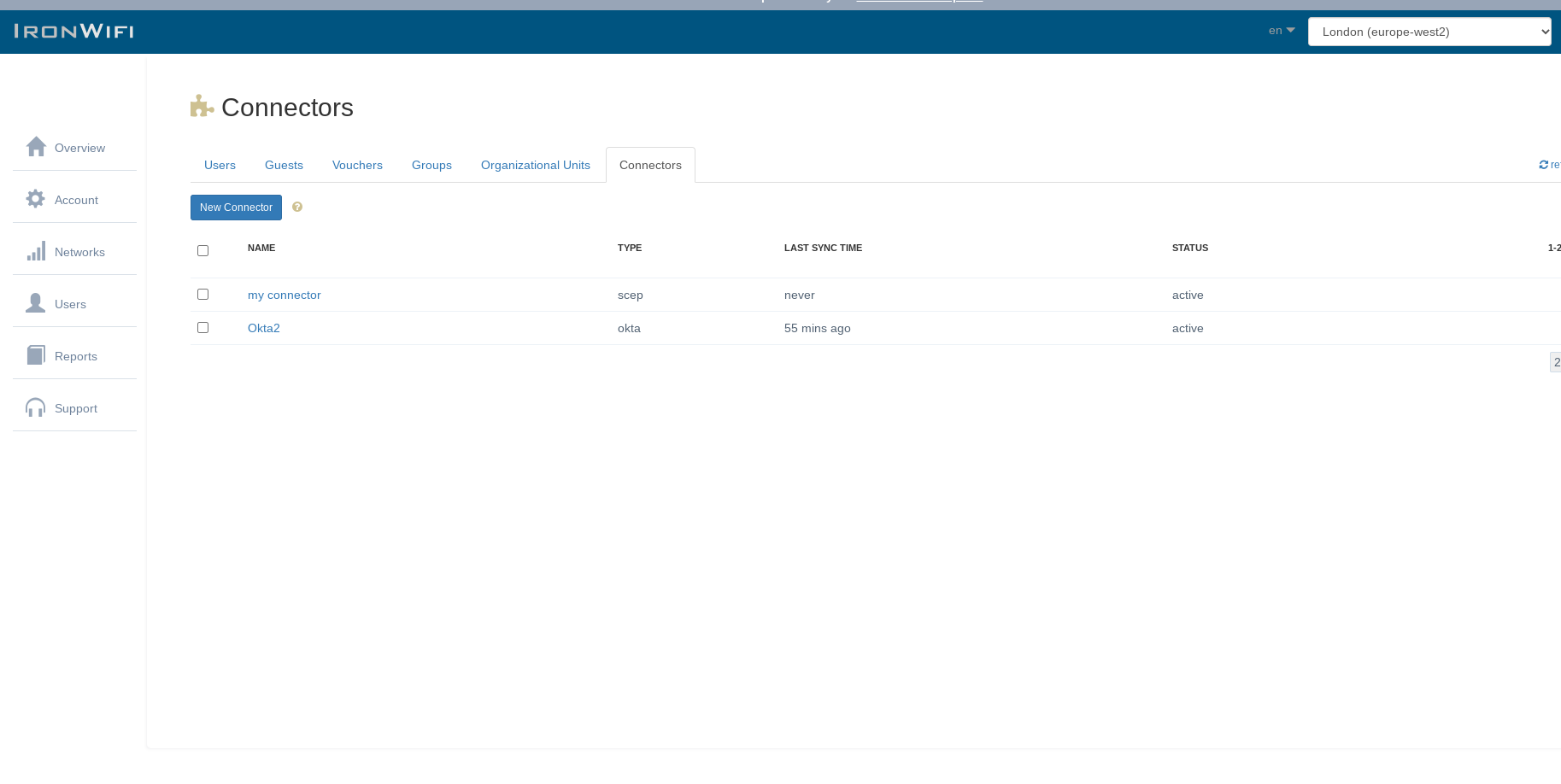Select the Account gear icon

[x=35, y=197]
